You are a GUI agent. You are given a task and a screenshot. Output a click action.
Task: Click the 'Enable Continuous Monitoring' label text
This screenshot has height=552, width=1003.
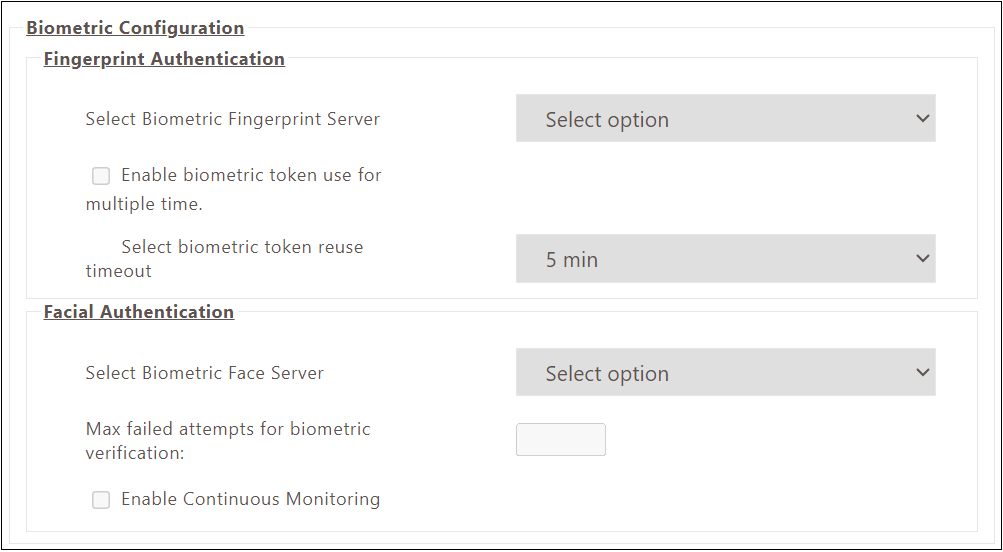pos(250,499)
